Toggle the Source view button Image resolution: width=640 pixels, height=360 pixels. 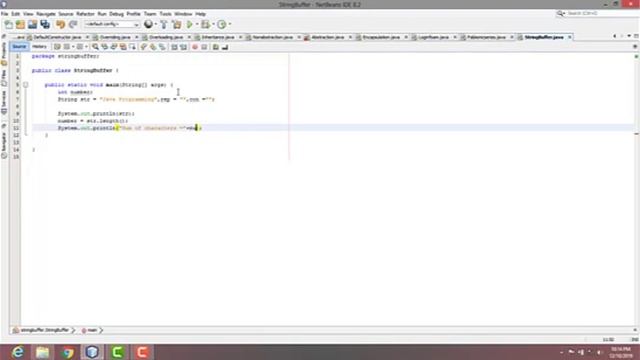[x=19, y=47]
